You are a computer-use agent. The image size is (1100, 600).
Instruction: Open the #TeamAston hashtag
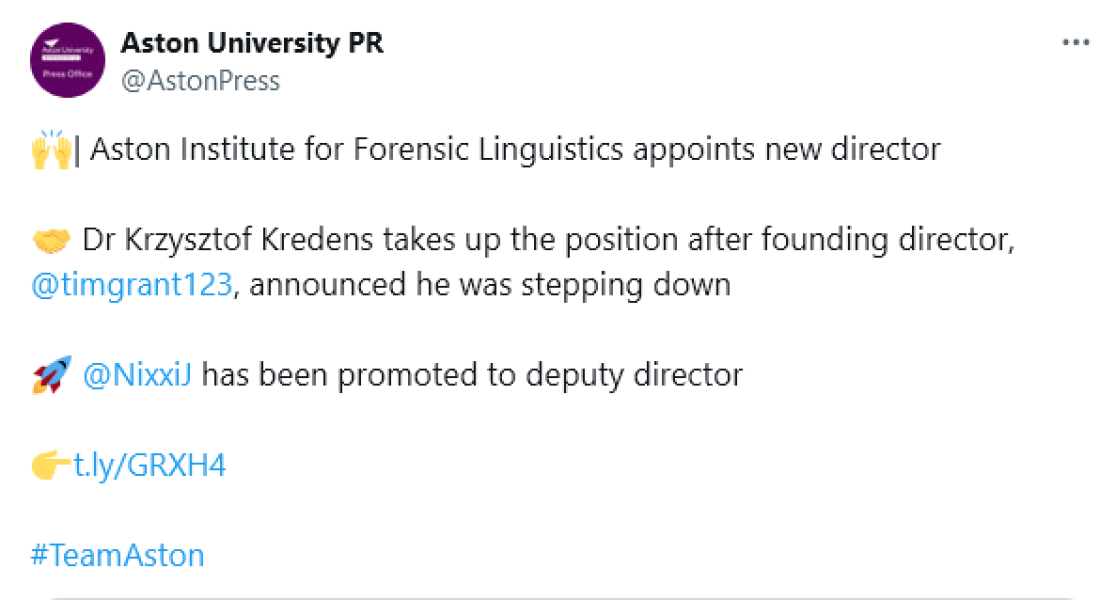(x=117, y=555)
